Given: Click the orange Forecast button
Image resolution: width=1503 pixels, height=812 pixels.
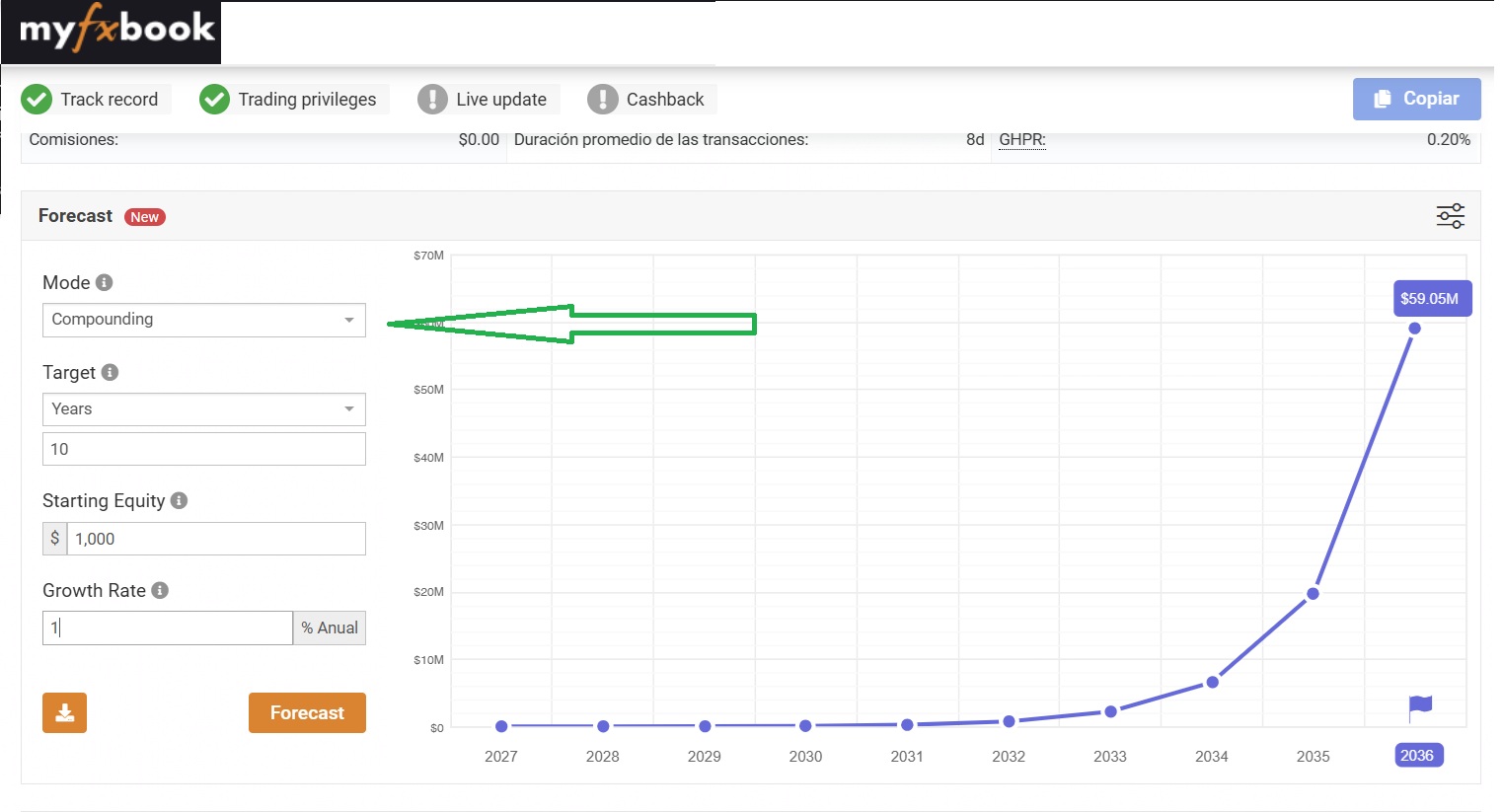Looking at the screenshot, I should tap(307, 712).
